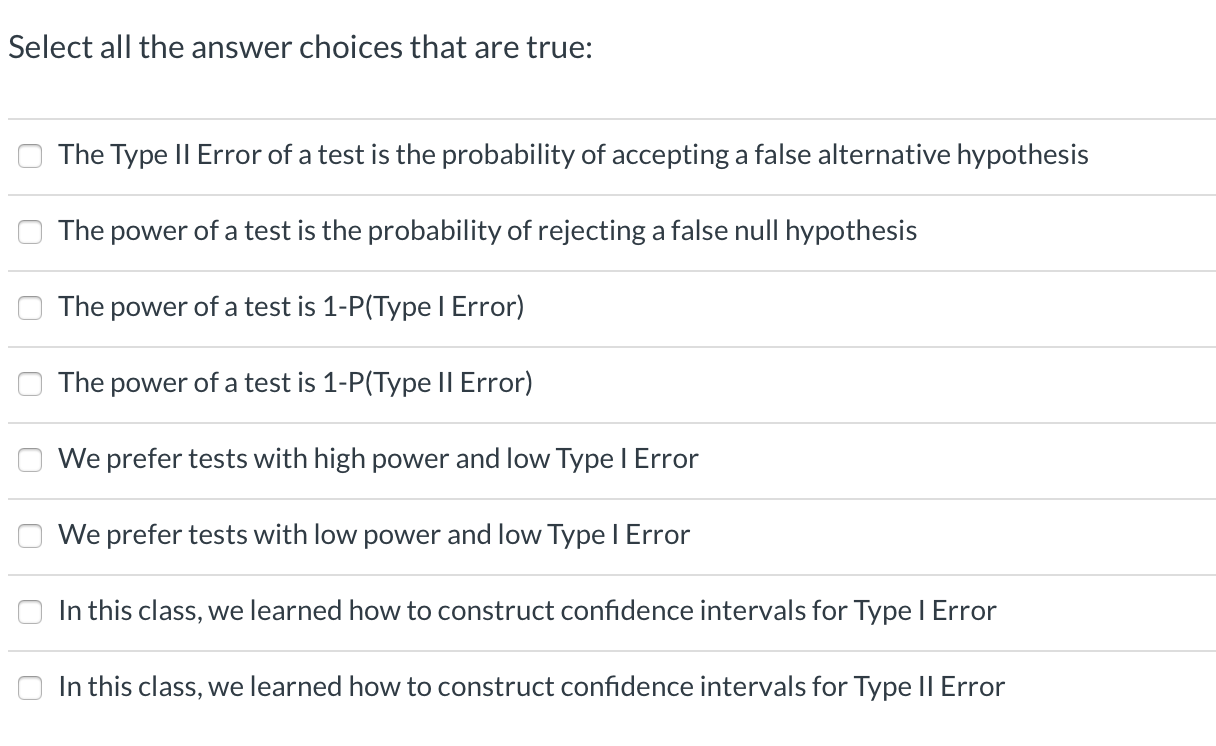Image resolution: width=1216 pixels, height=746 pixels.
Task: Check the low power and low Type I Error option
Action: (30, 536)
